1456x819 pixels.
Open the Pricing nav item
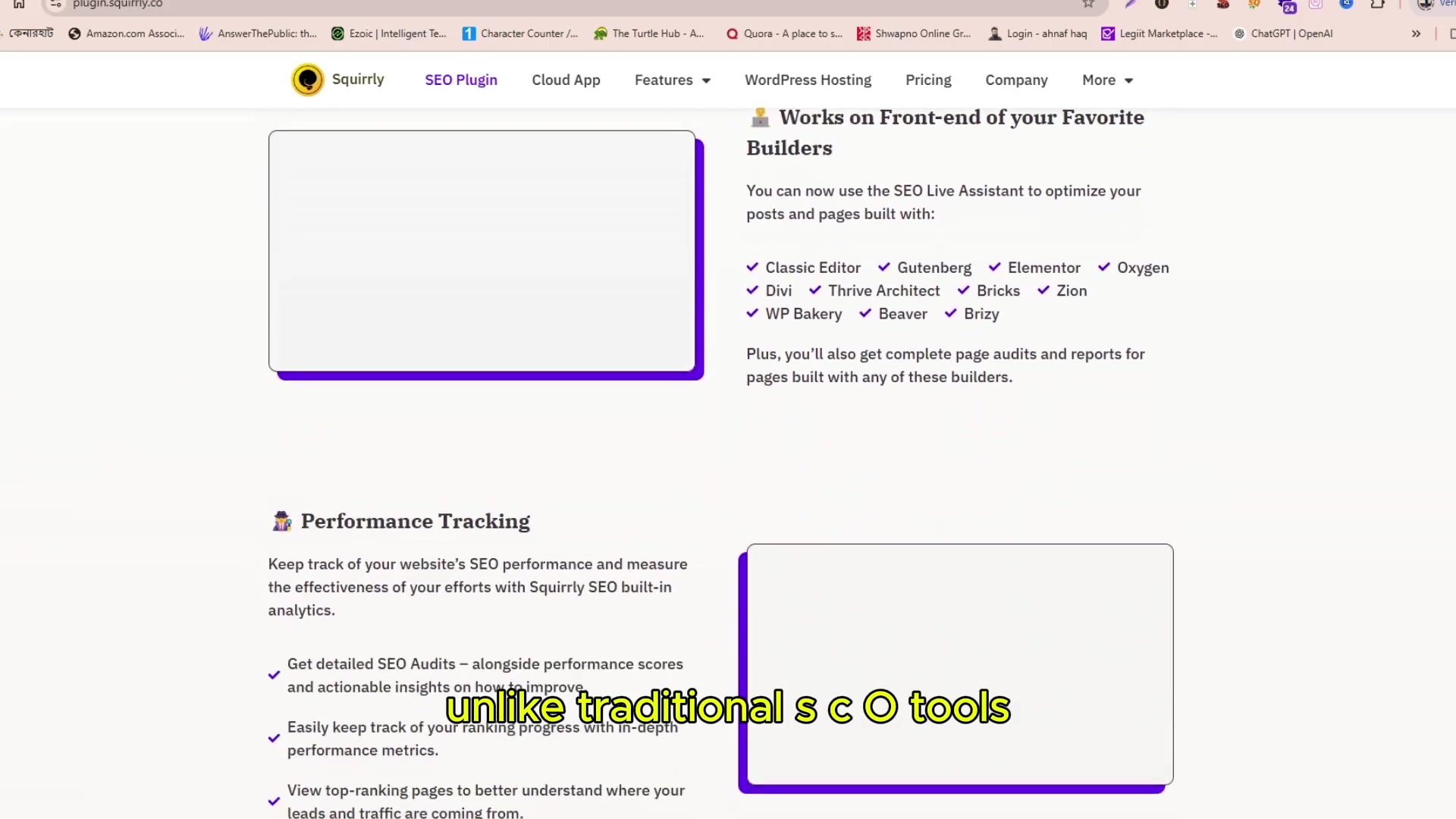click(928, 80)
